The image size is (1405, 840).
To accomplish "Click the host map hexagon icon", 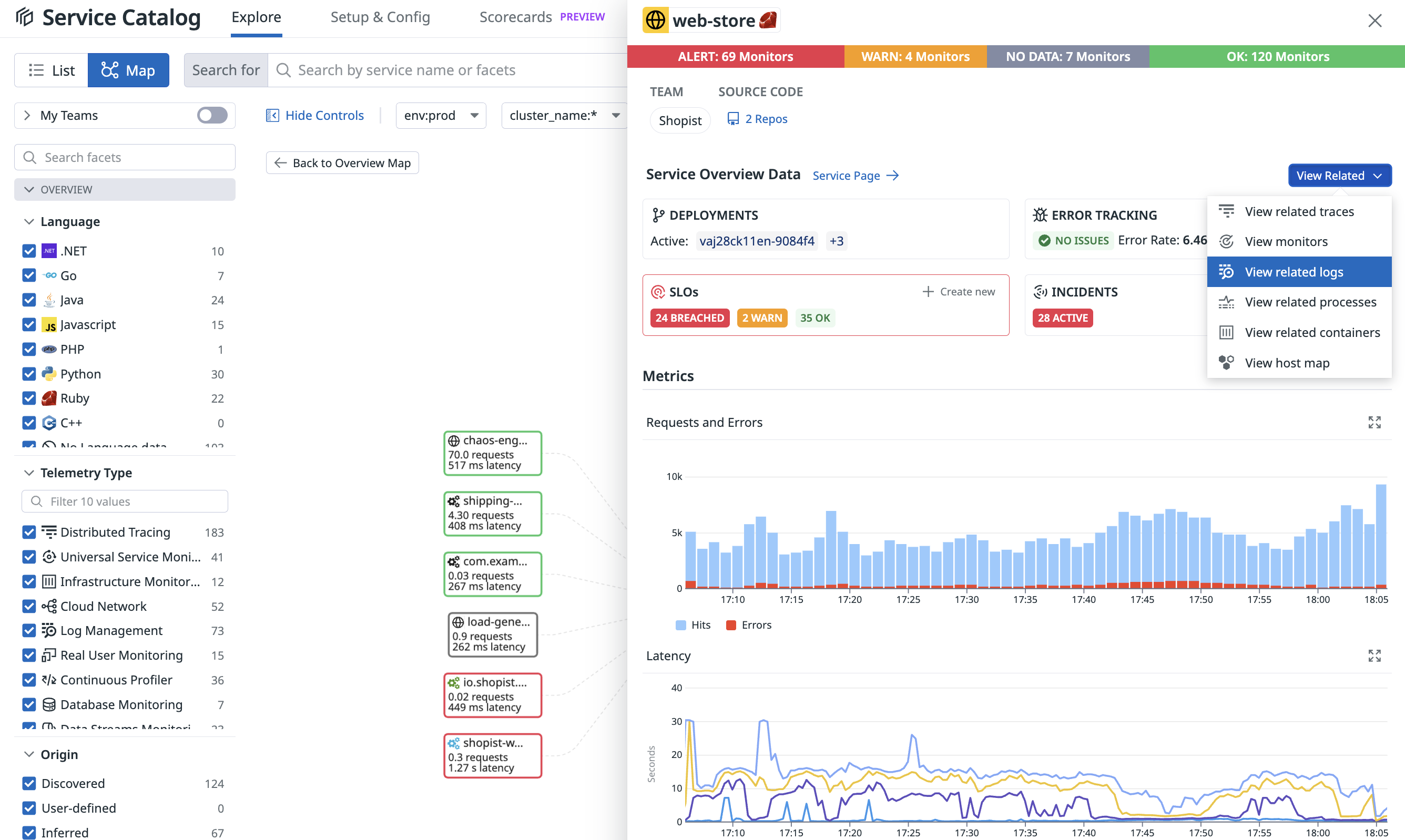I will pyautogui.click(x=1226, y=363).
